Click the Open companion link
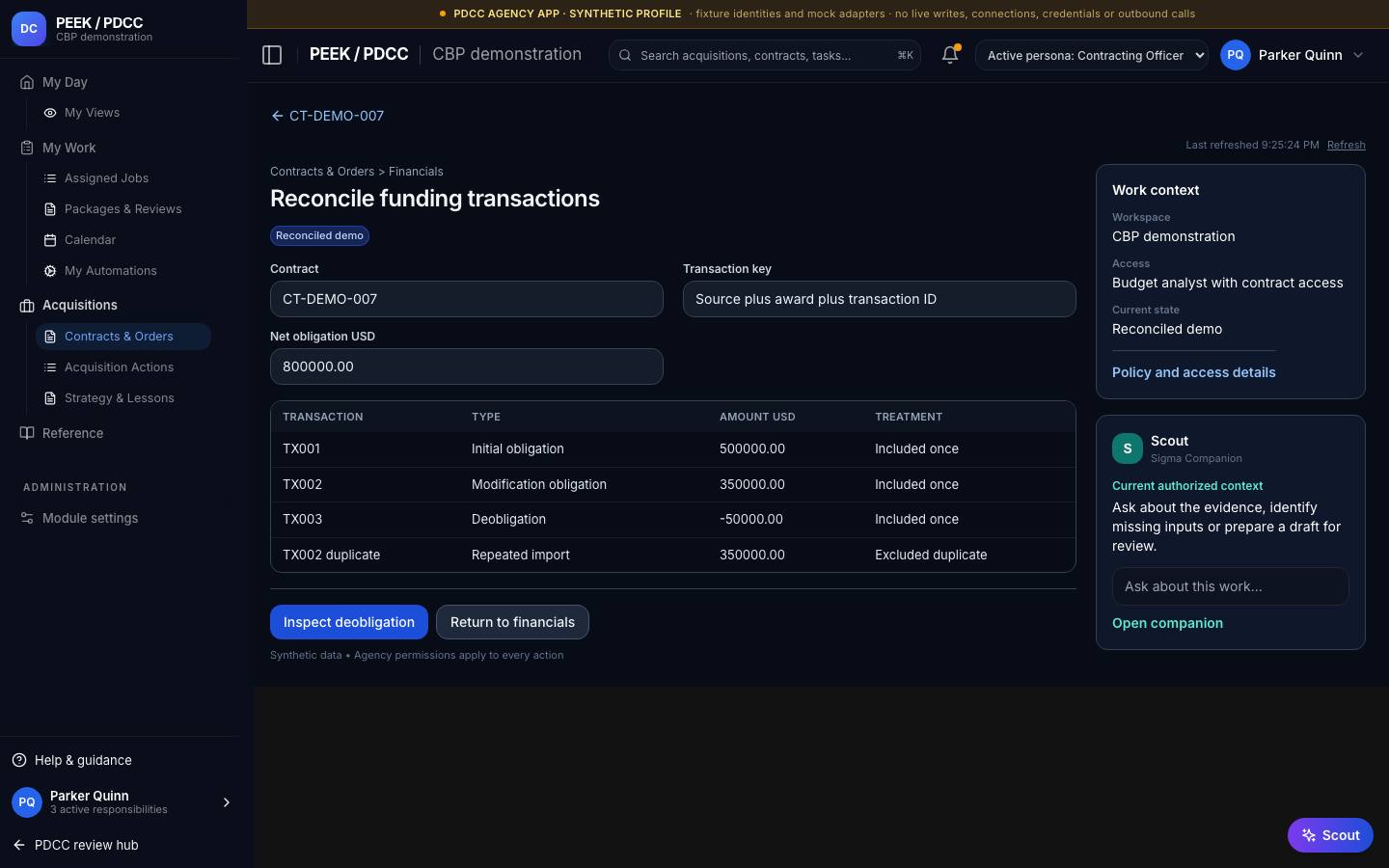The image size is (1389, 868). click(x=1167, y=623)
